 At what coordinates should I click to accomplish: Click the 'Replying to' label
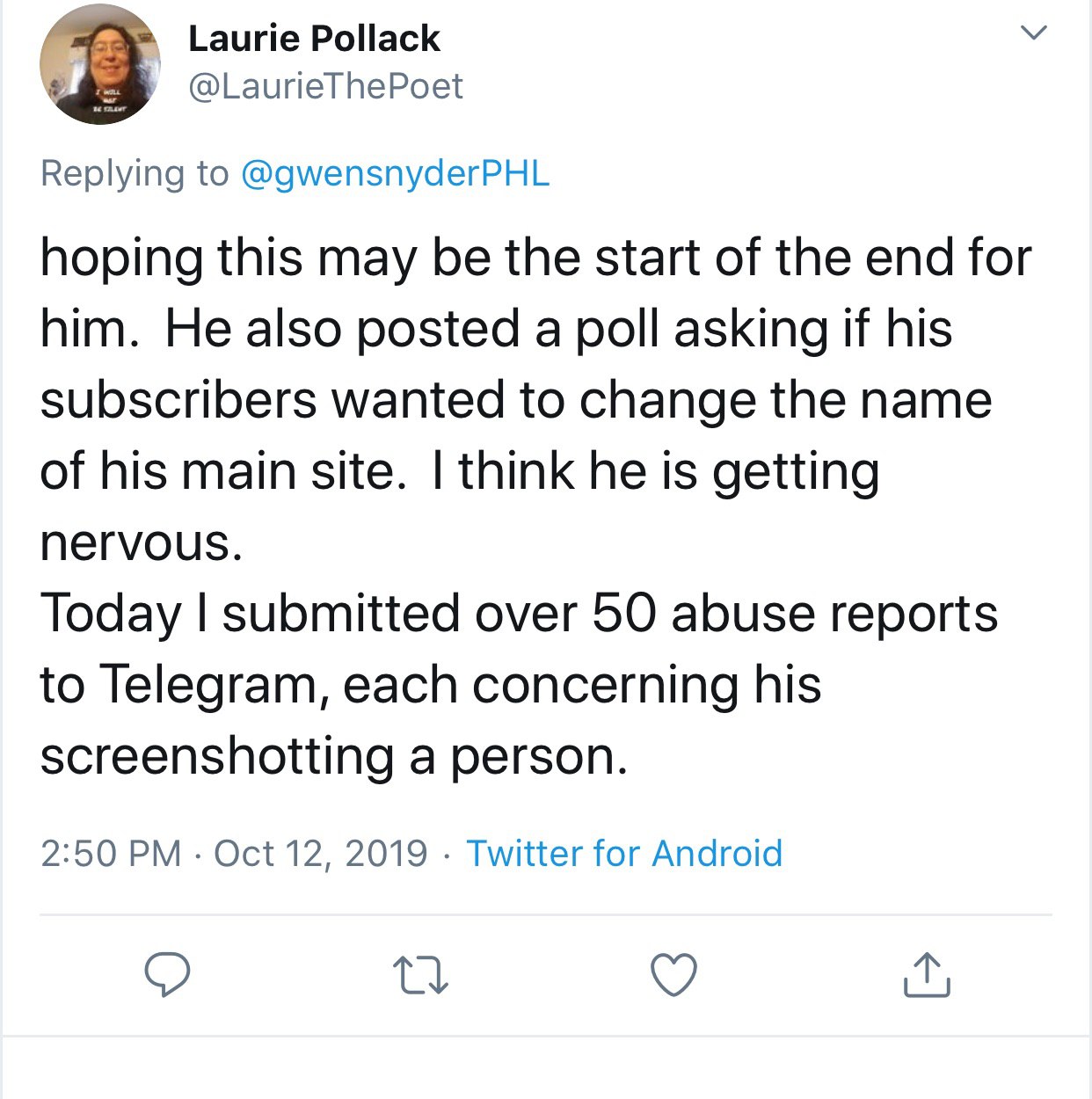(135, 173)
